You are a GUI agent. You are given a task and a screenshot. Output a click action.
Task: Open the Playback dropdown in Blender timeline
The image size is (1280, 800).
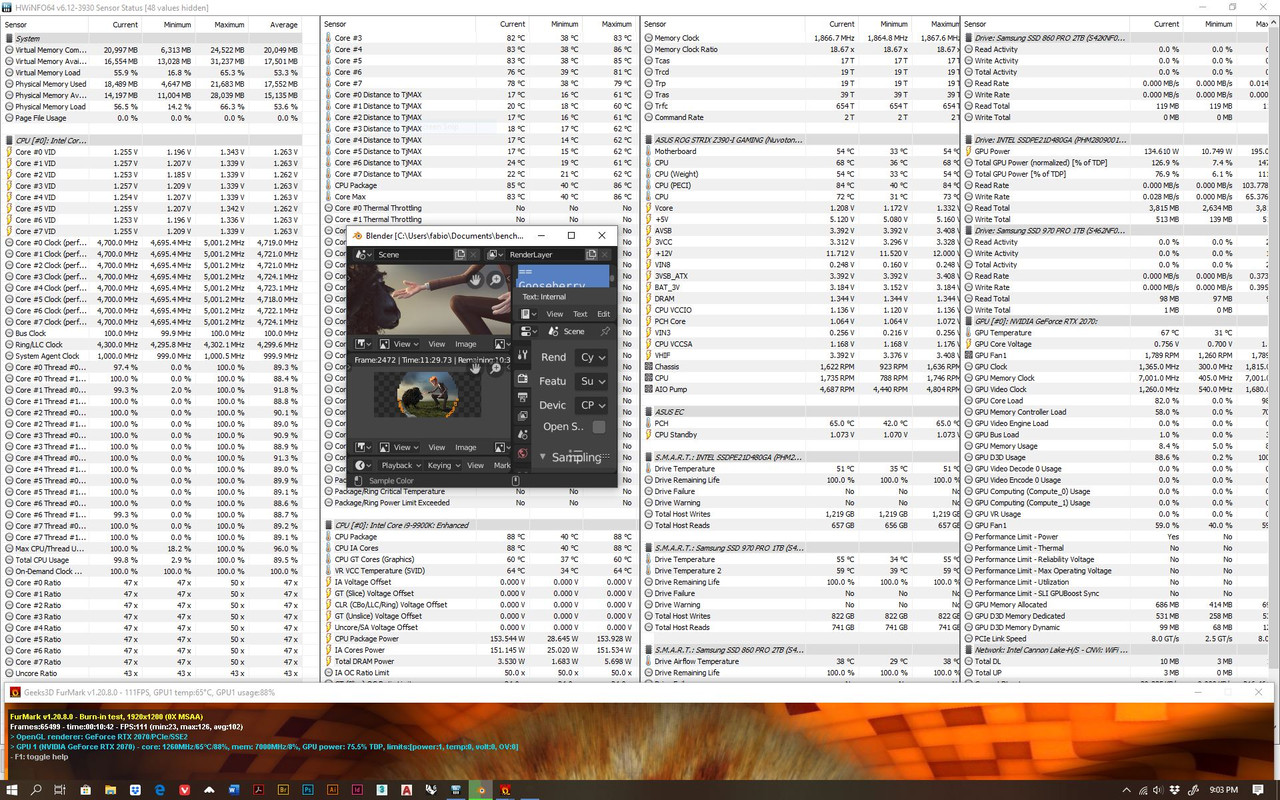pyautogui.click(x=401, y=465)
